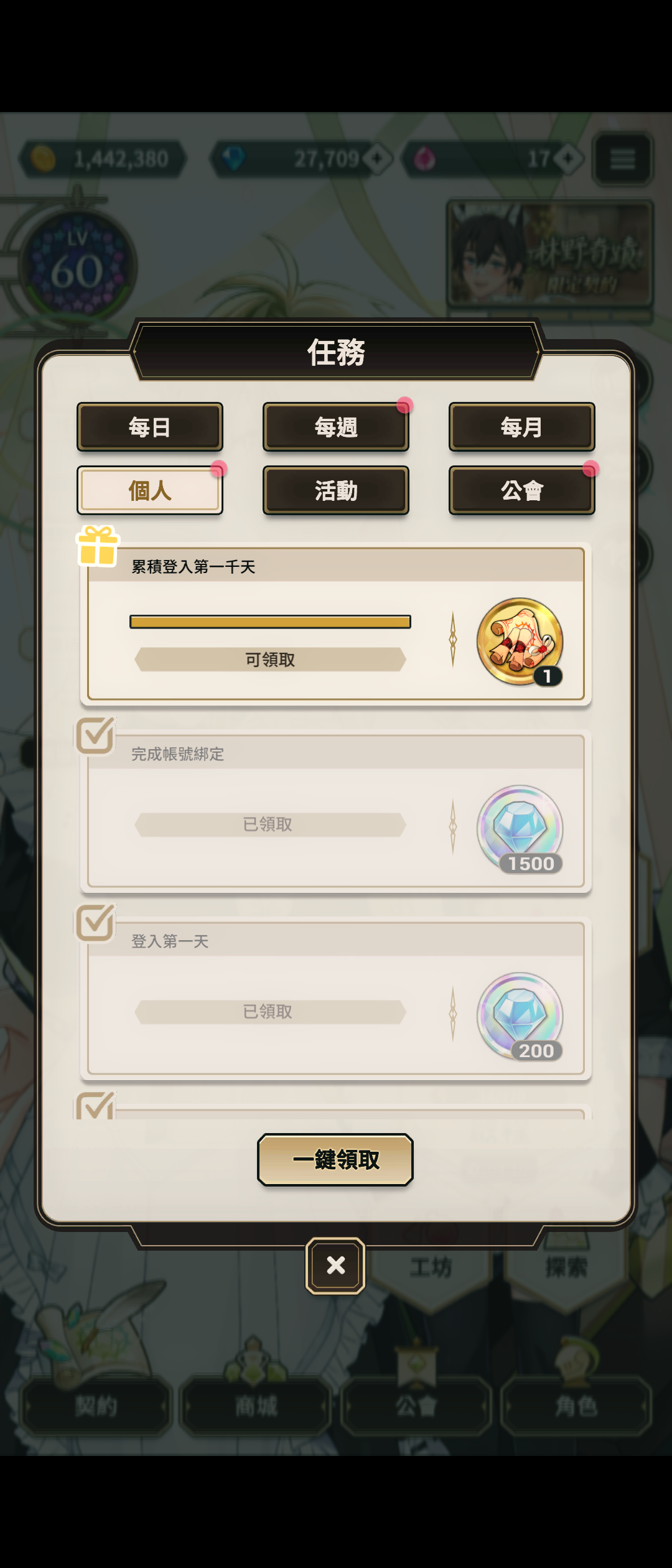Tap the checkmark on 登入第一天 task

95,923
